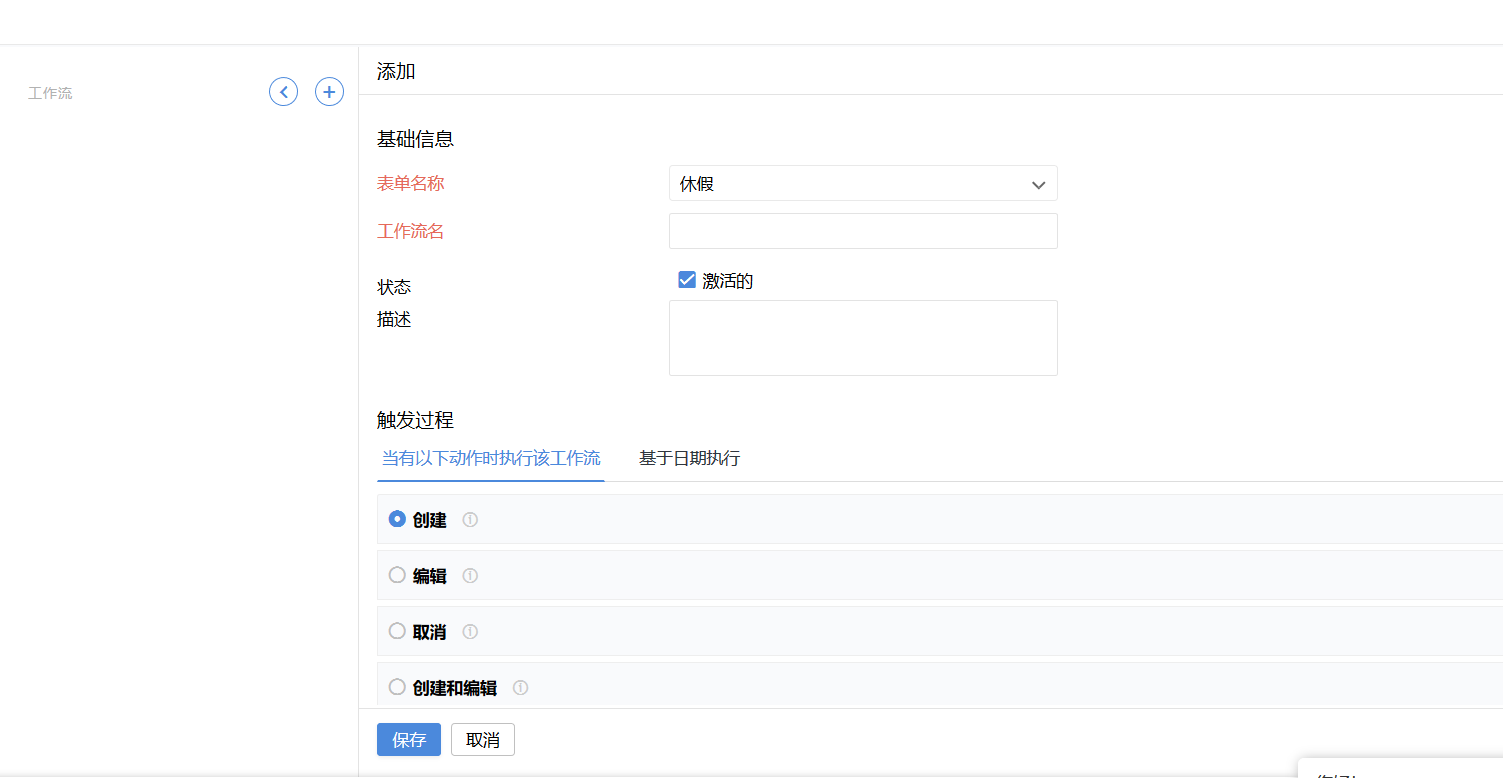
Task: Focus the 工作流名 text input field
Action: coord(862,231)
